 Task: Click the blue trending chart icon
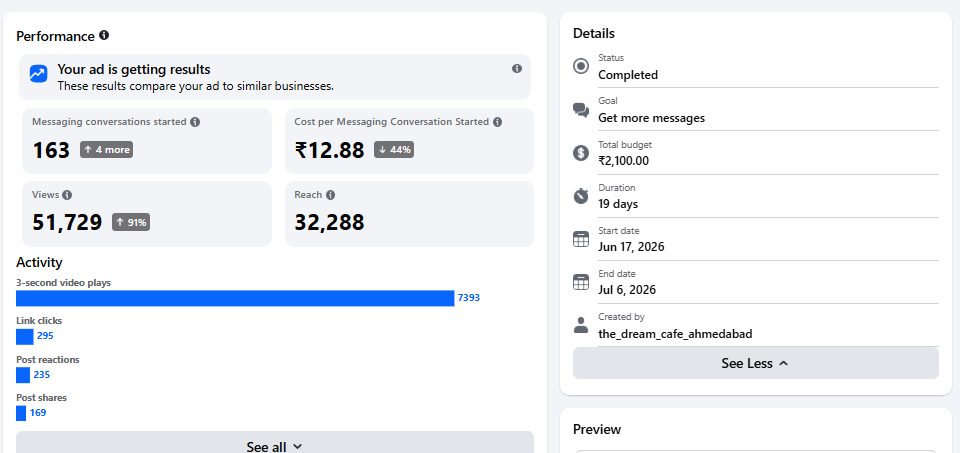39,74
